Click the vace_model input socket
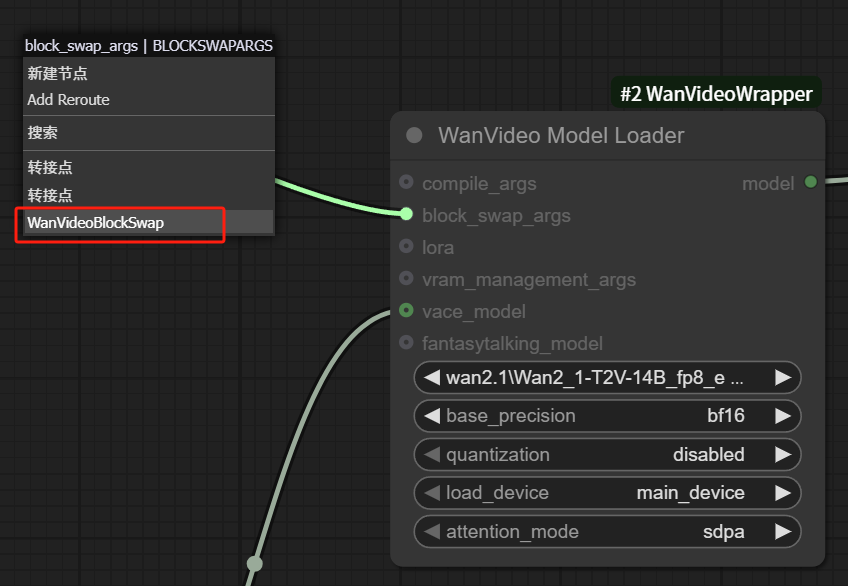This screenshot has height=586, width=848. coord(407,311)
